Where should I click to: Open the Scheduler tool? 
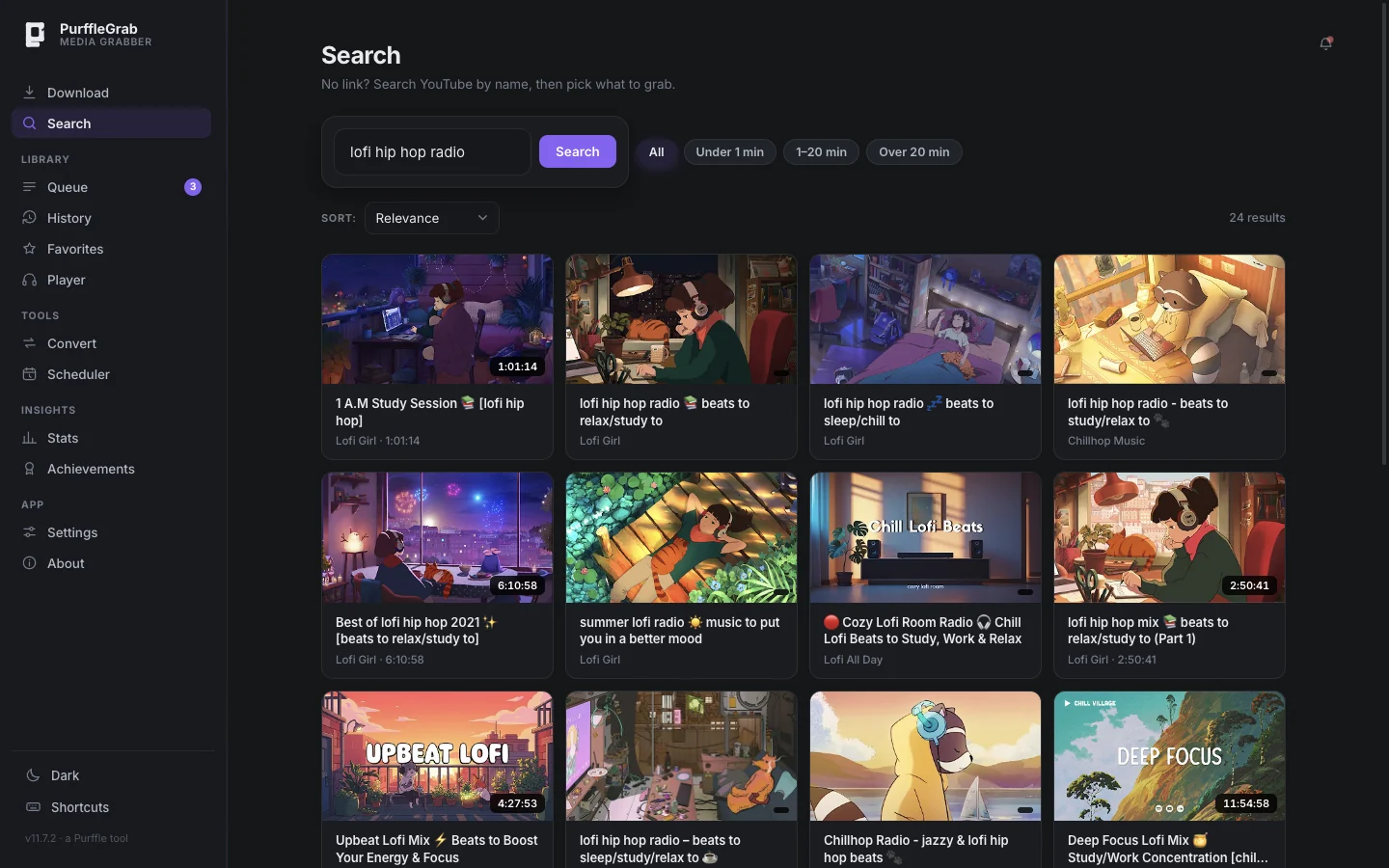point(111,374)
